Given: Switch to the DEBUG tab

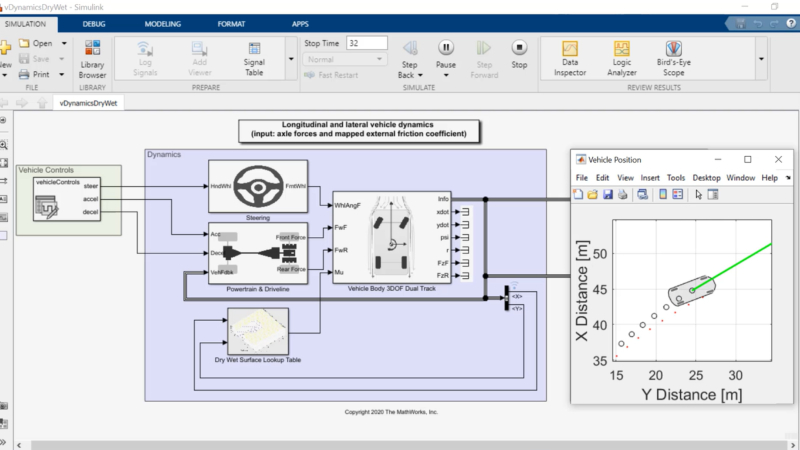Looking at the screenshot, I should (x=94, y=24).
